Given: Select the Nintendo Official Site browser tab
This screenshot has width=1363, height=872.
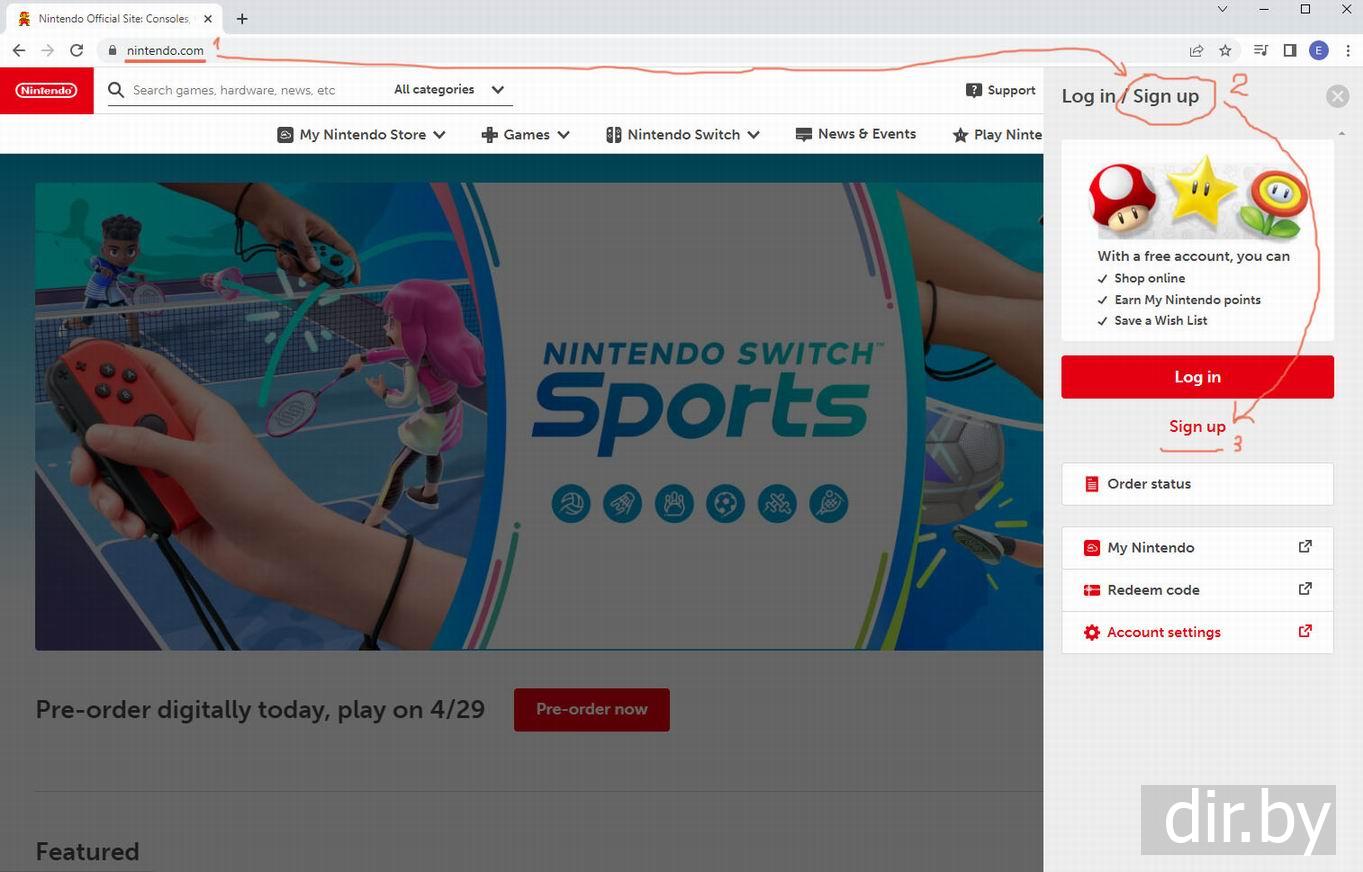Looking at the screenshot, I should click(112, 18).
